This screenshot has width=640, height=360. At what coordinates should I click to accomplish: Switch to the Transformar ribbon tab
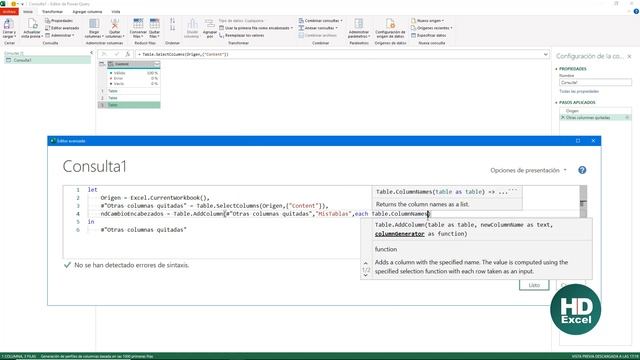(x=53, y=12)
